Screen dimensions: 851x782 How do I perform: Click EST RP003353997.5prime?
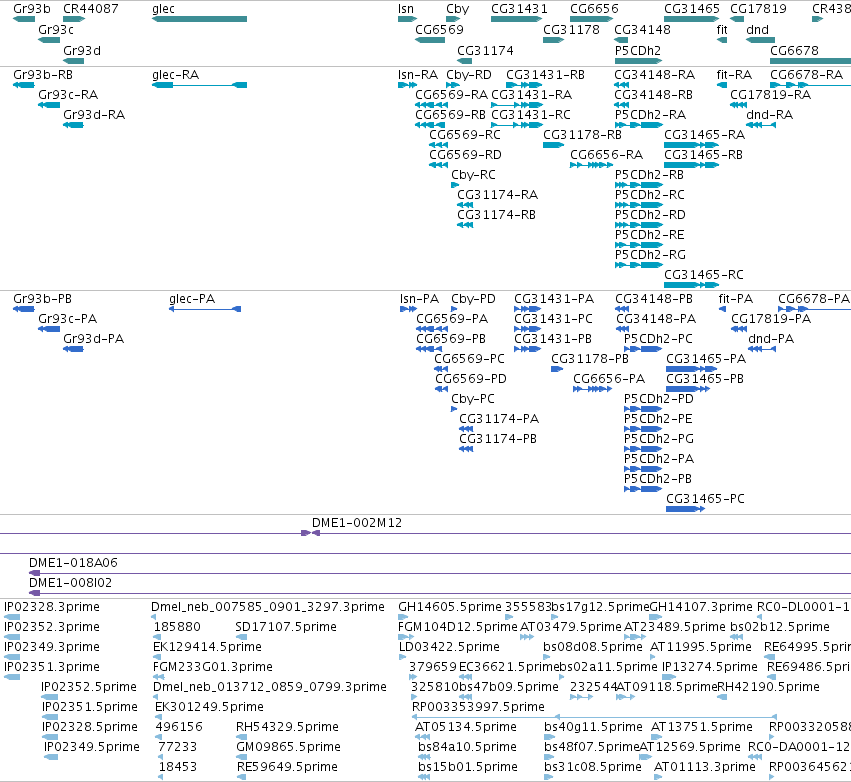pos(478,707)
